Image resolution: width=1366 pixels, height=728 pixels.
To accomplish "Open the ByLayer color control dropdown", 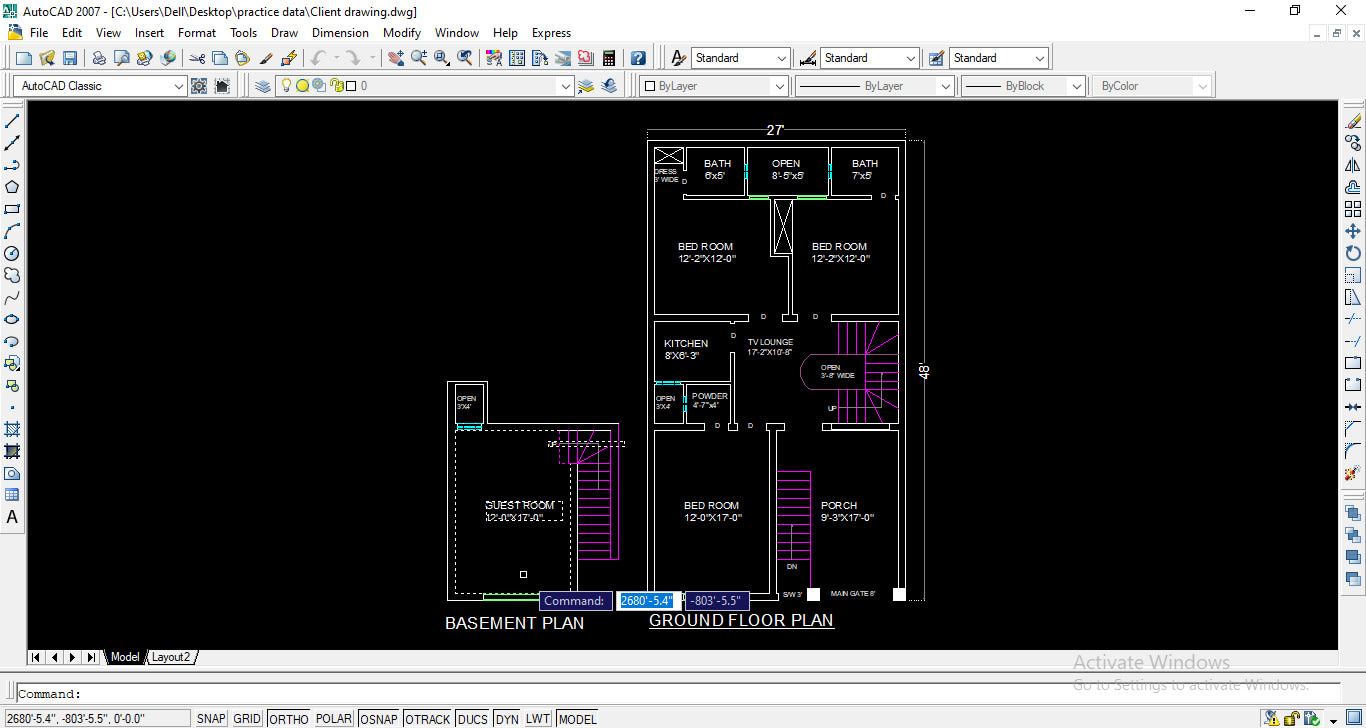I will 779,86.
